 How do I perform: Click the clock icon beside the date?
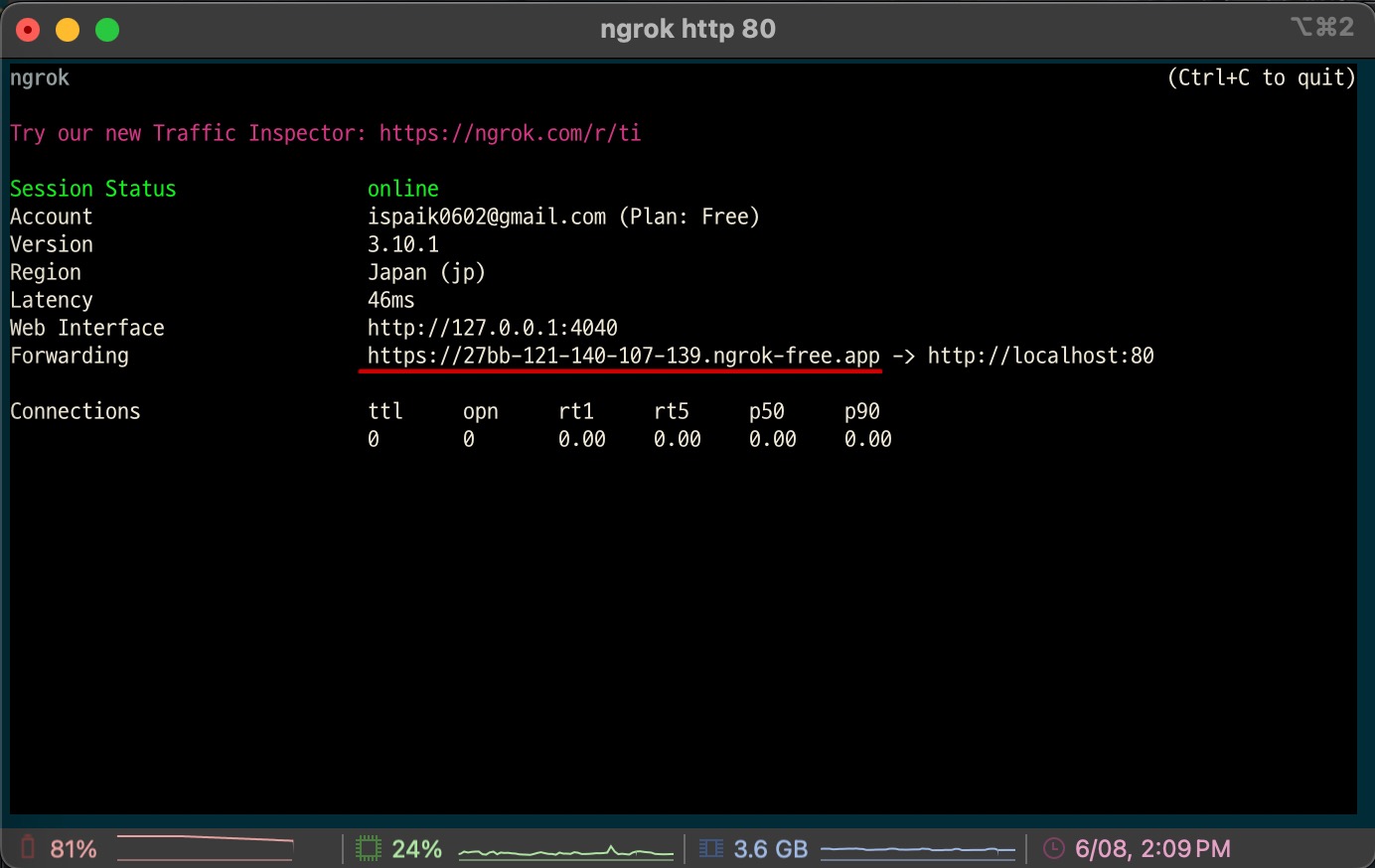pos(1054,848)
